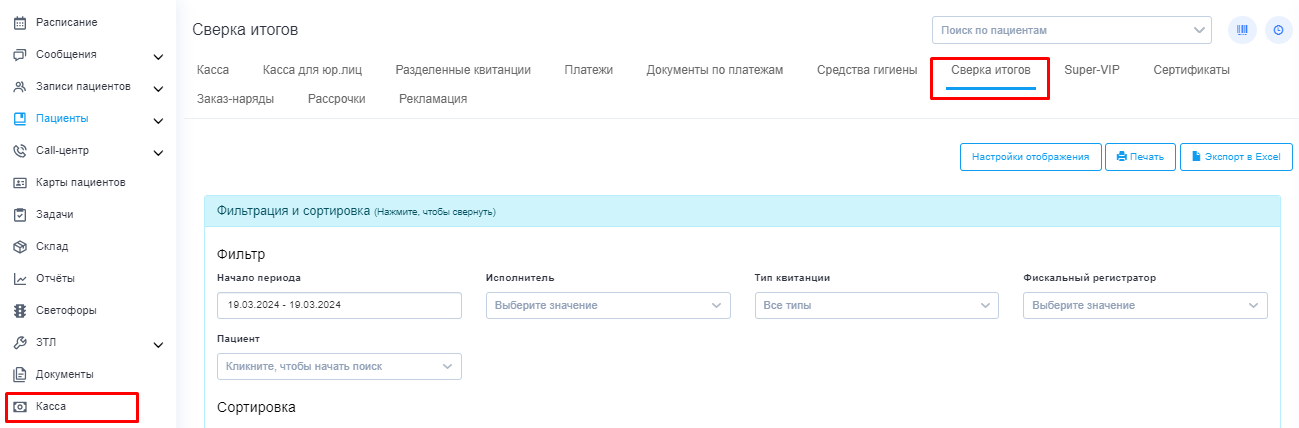1299x428 pixels.
Task: Click the Отчёты chart icon
Action: [x=19, y=279]
